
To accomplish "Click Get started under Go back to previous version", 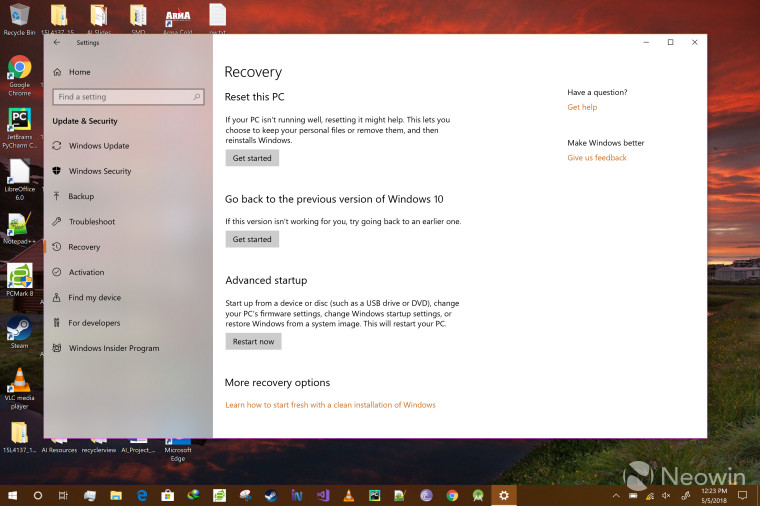I will (x=252, y=239).
